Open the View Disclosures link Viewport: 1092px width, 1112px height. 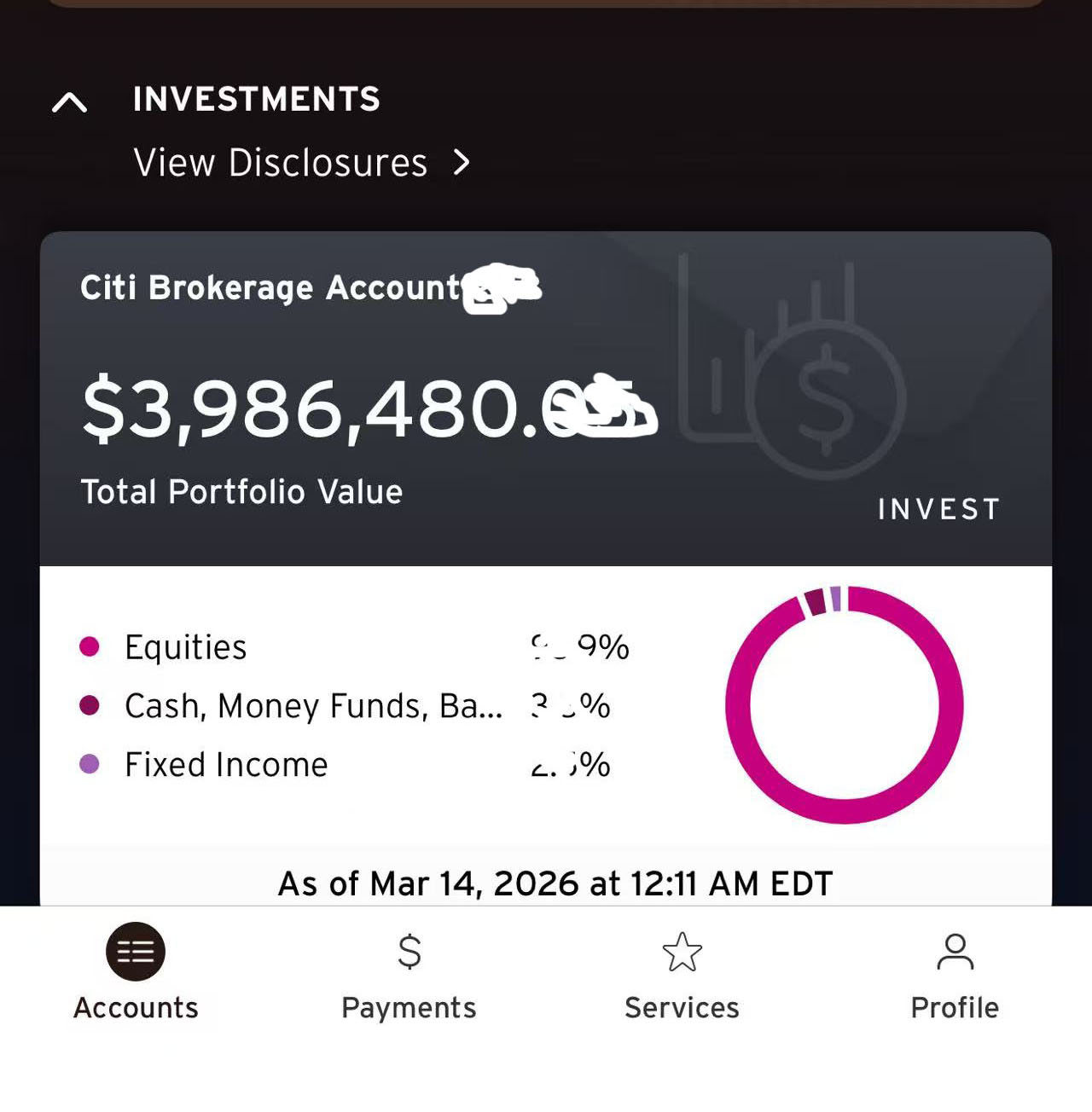(281, 162)
